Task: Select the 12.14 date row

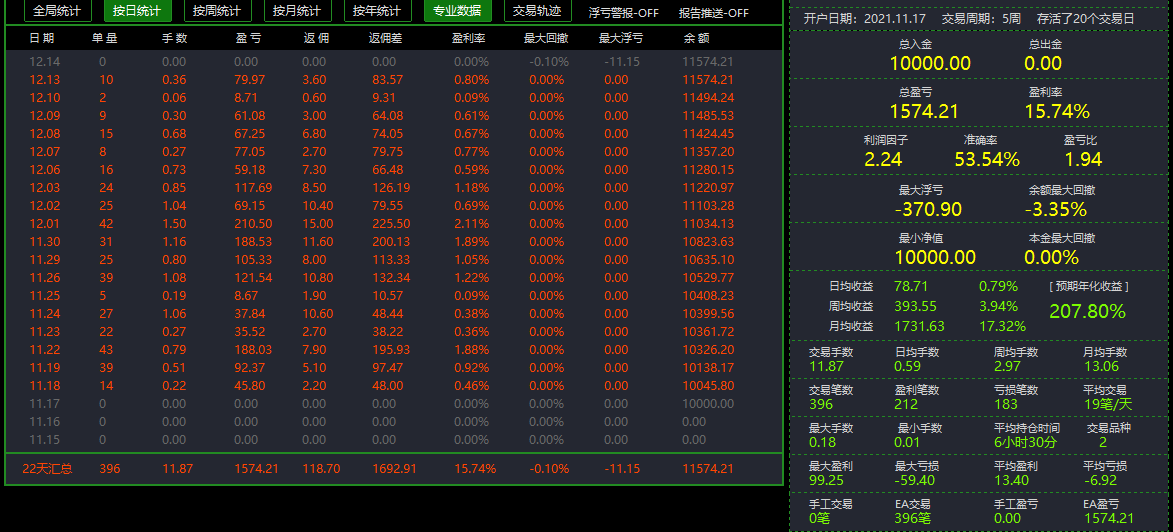Action: (393, 61)
